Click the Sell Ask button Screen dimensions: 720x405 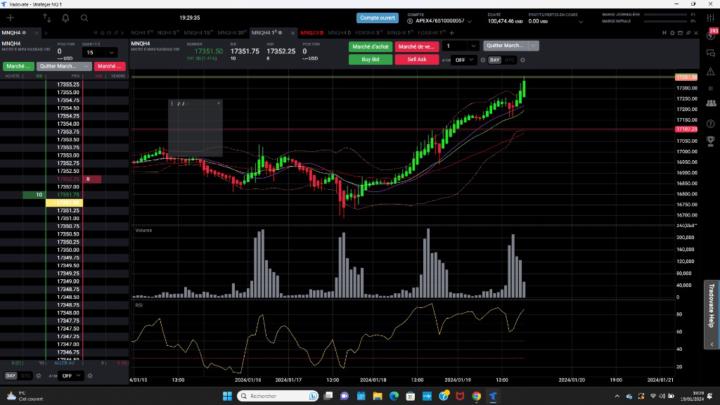pyautogui.click(x=416, y=59)
